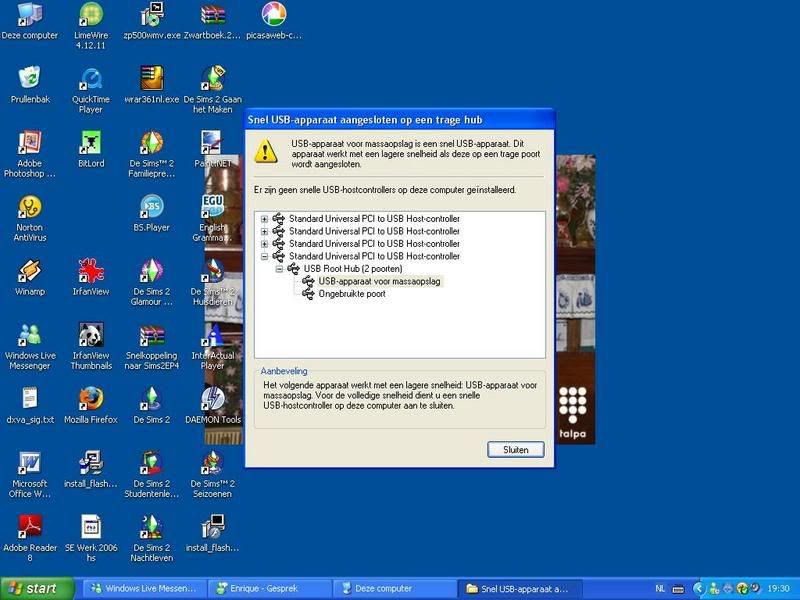Select the Ongebruikte poort tree item

(x=352, y=294)
